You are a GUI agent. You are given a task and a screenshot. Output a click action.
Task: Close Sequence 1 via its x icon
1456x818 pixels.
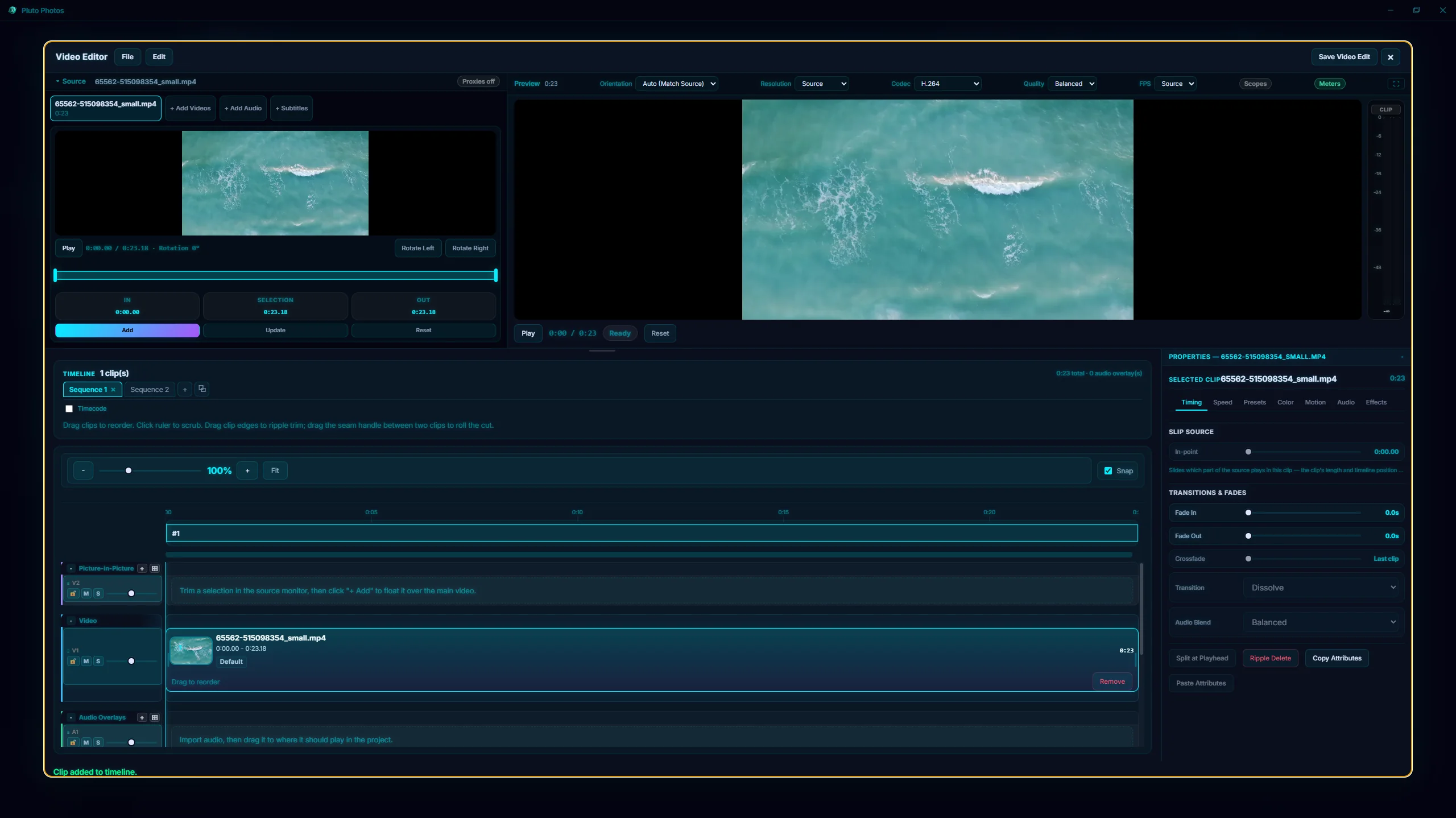(x=113, y=390)
